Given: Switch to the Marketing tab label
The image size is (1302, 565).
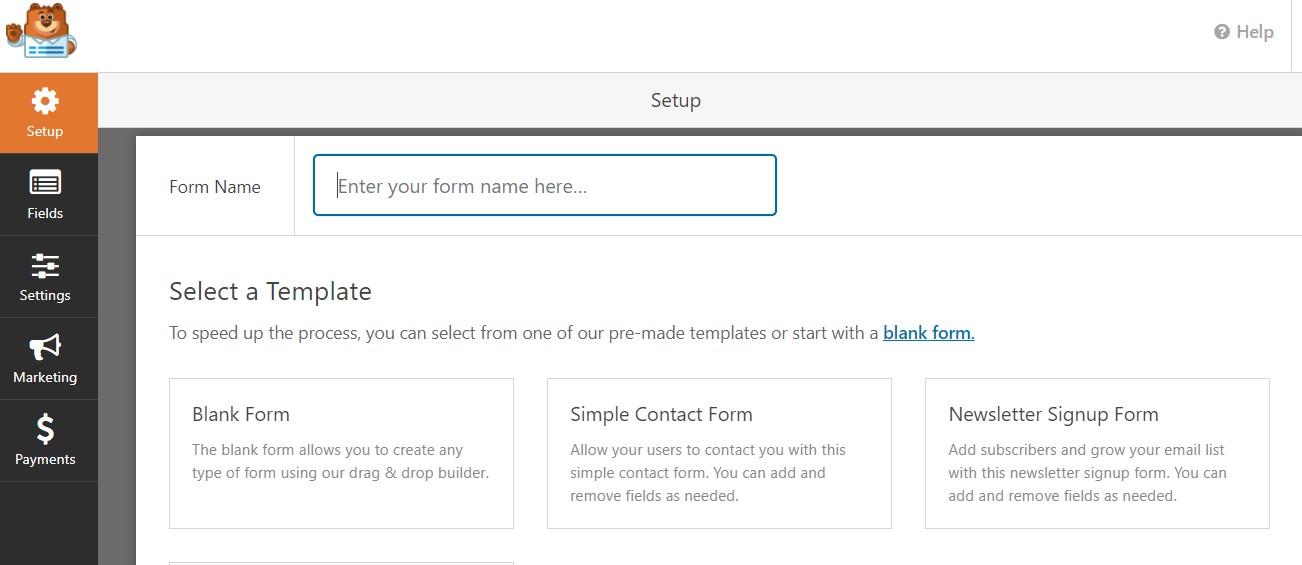Looking at the screenshot, I should 45,377.
